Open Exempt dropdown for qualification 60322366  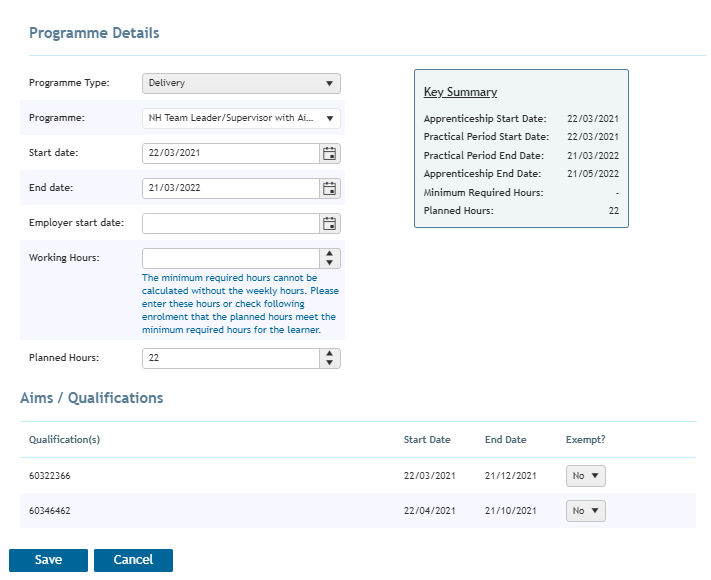pyautogui.click(x=585, y=476)
